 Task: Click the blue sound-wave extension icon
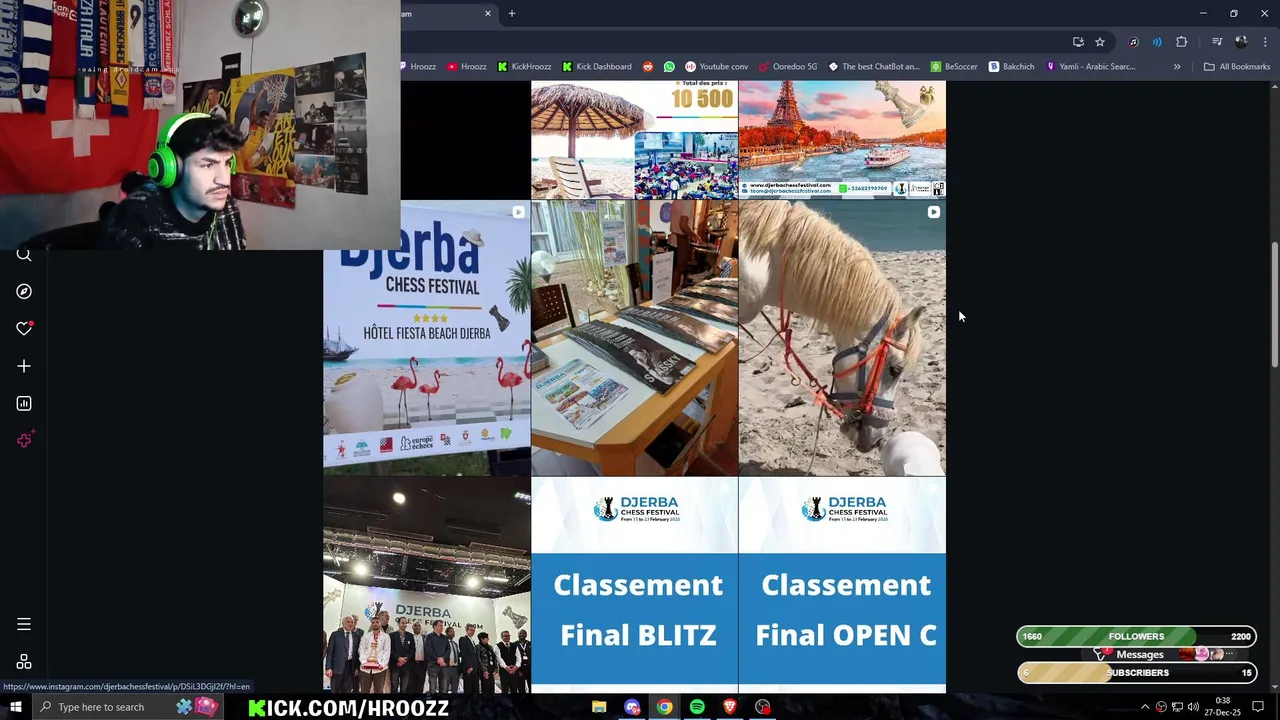coord(1157,42)
